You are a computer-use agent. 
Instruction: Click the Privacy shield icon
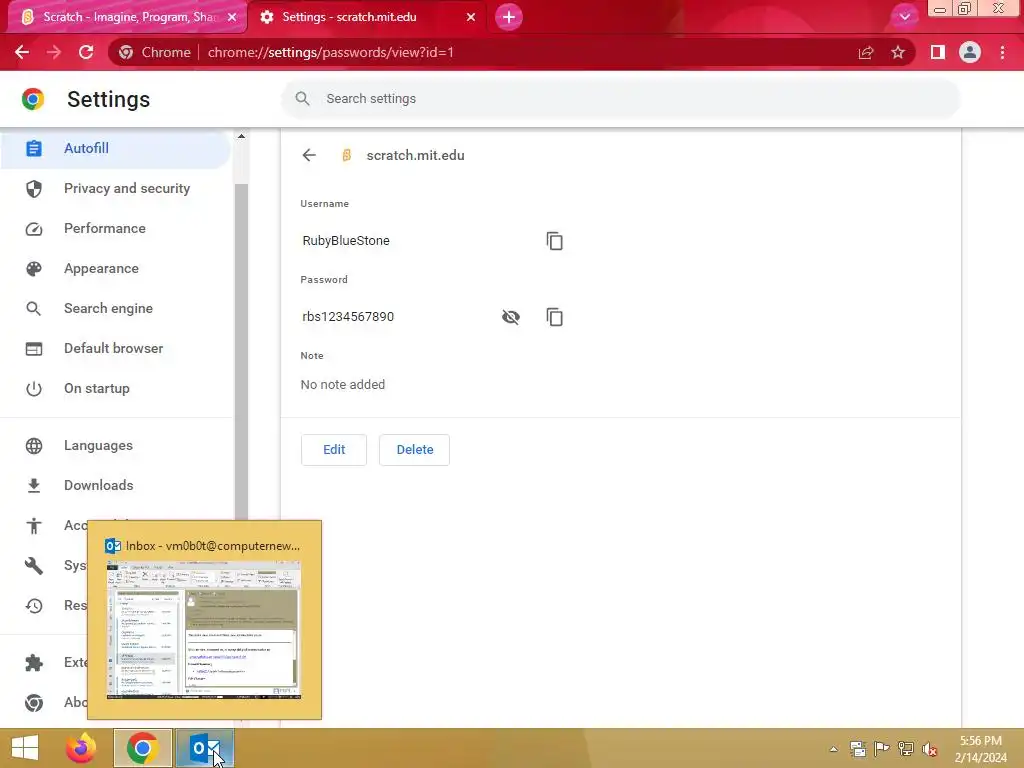[34, 189]
